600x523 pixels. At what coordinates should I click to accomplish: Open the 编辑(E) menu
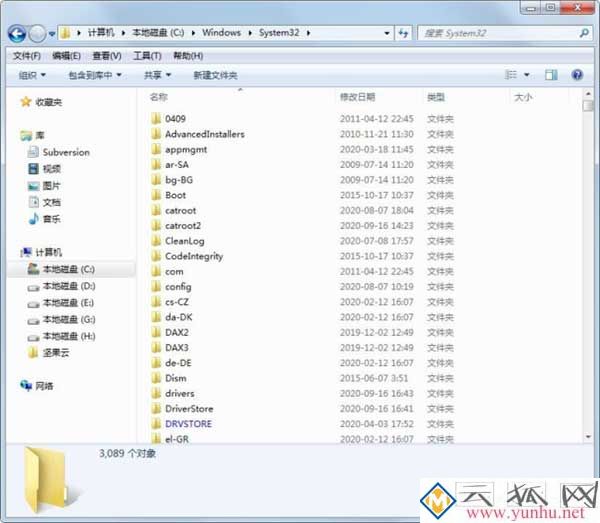66,56
